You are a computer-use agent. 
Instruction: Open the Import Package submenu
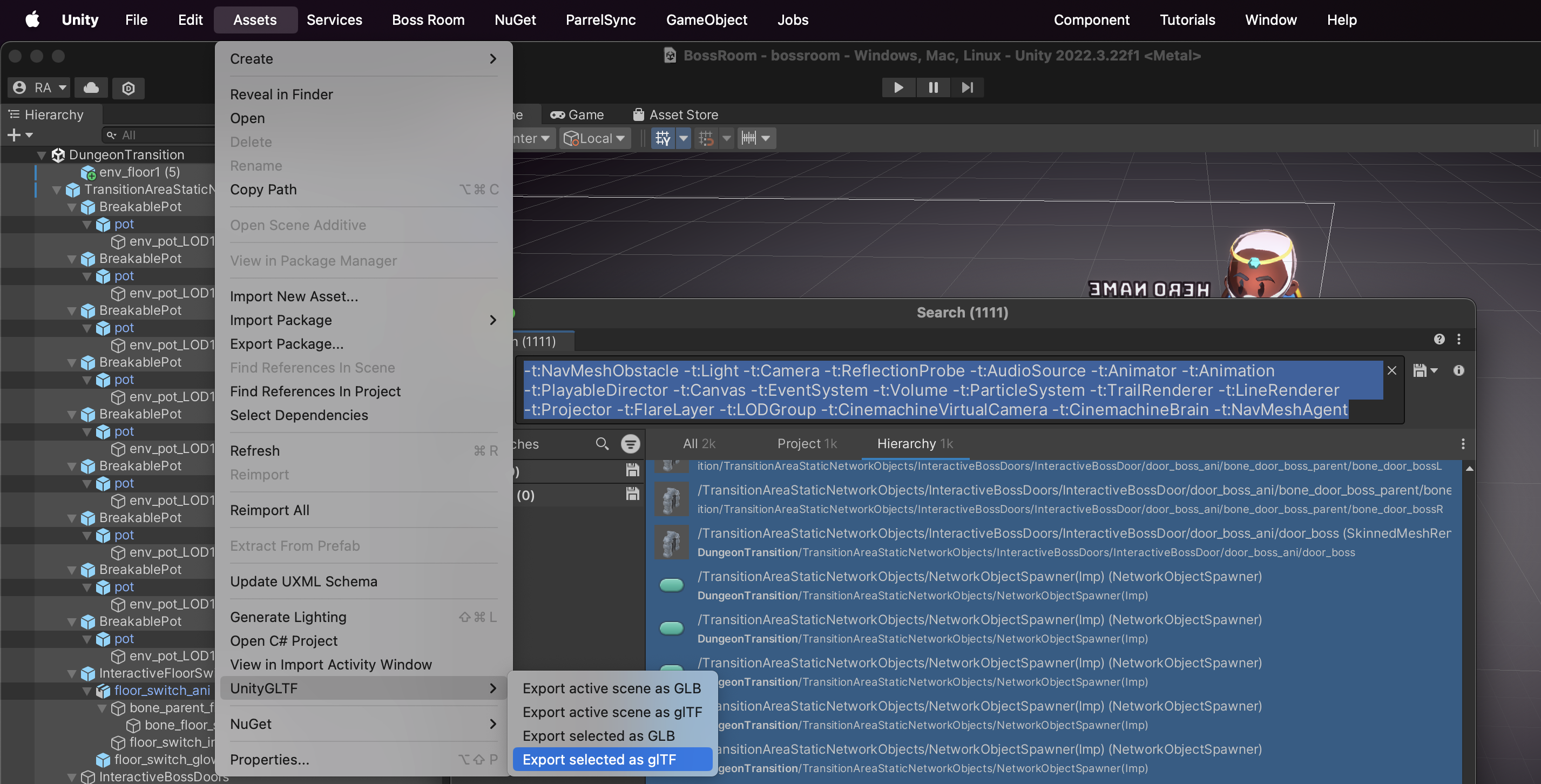pos(363,320)
